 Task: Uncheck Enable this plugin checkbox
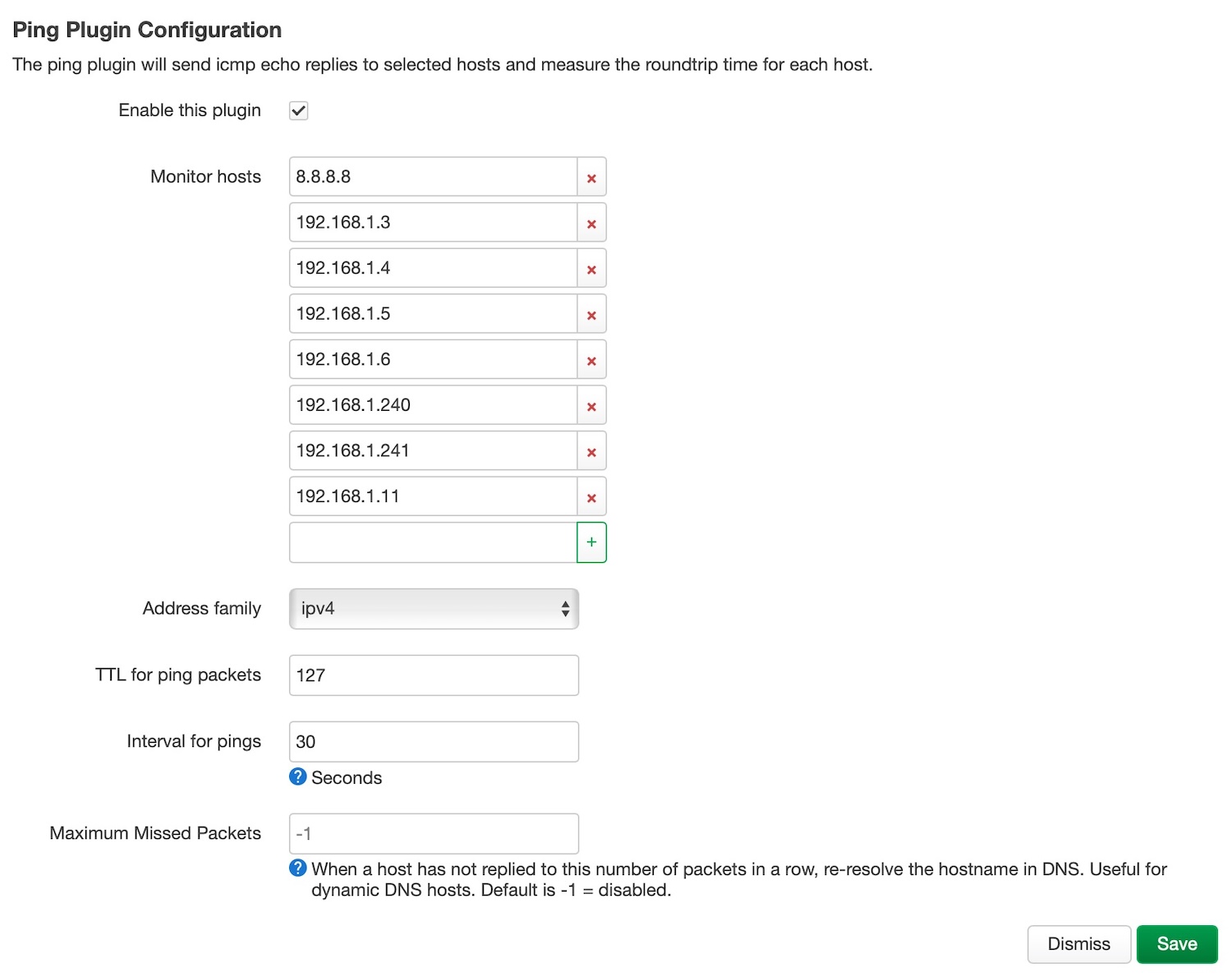pos(299,111)
